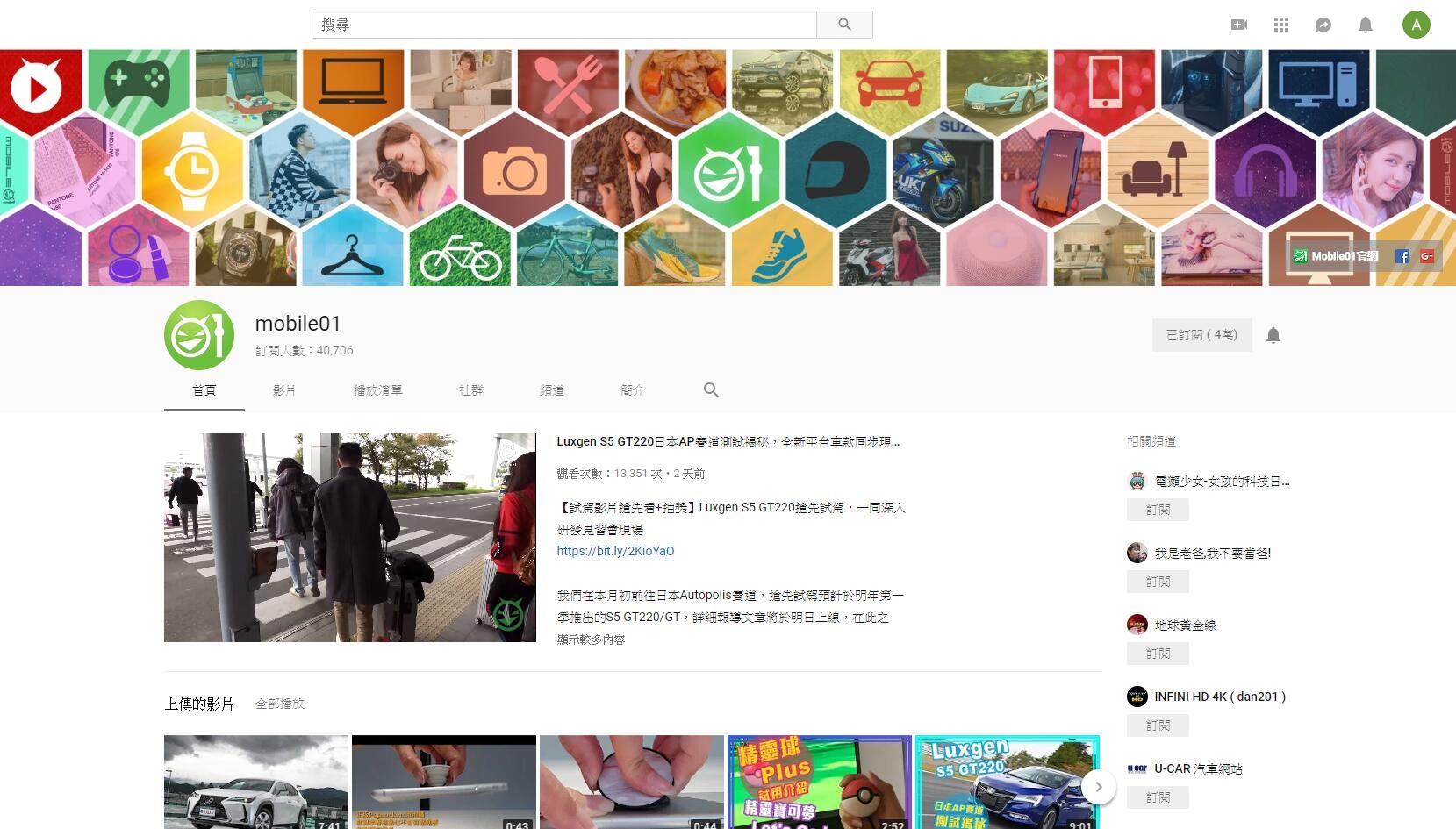The height and width of the screenshot is (829, 1456).
Task: Open 我是老爸,我不要當爸! channel
Action: (1213, 554)
